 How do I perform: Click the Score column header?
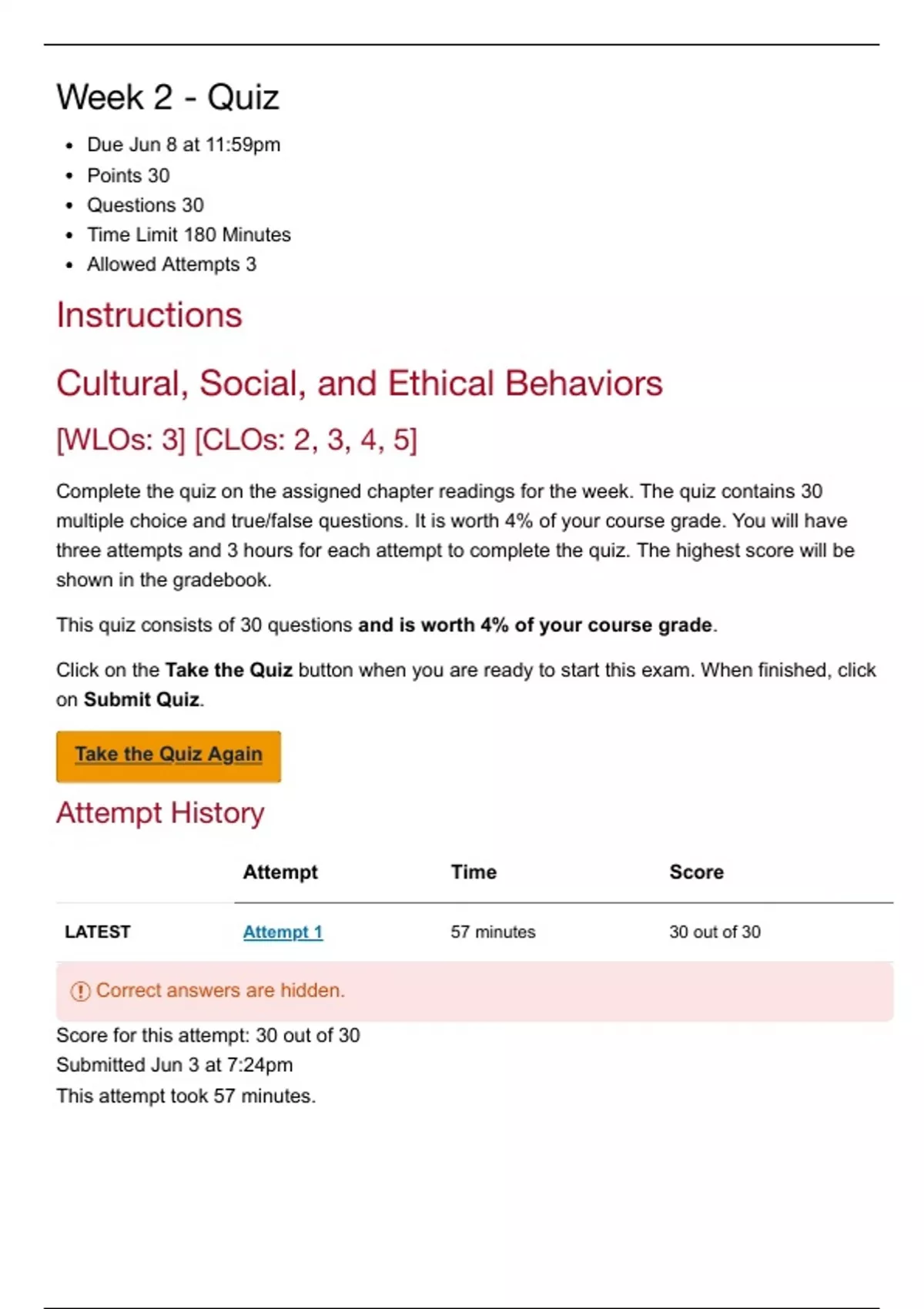696,872
